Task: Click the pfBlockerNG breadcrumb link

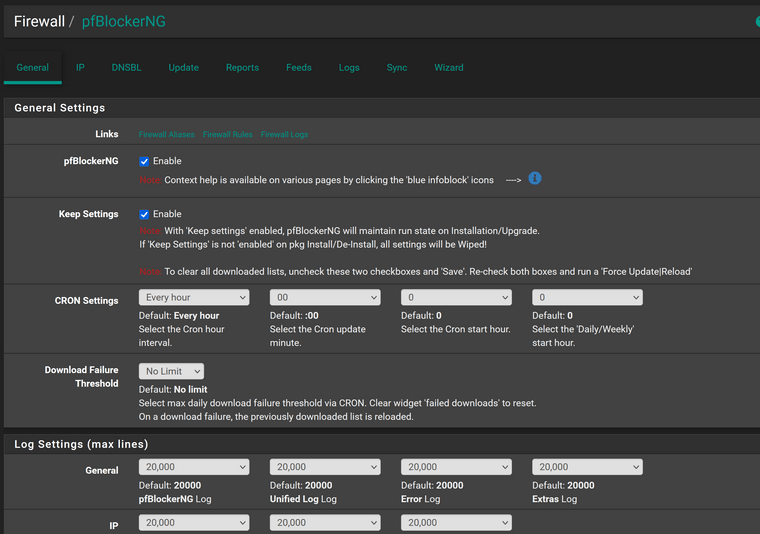Action: (x=124, y=21)
